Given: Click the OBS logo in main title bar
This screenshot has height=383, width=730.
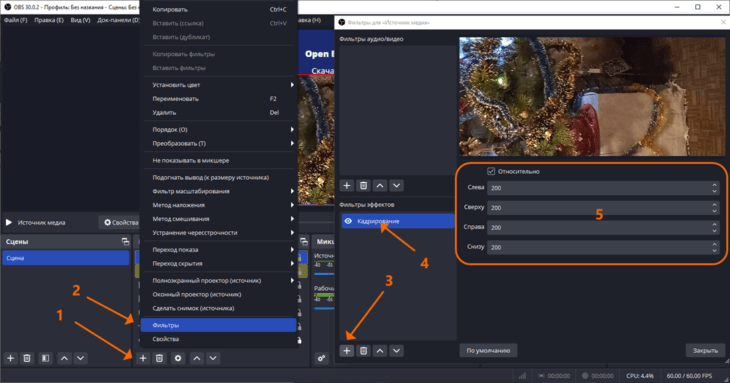Looking at the screenshot, I should tap(7, 7).
